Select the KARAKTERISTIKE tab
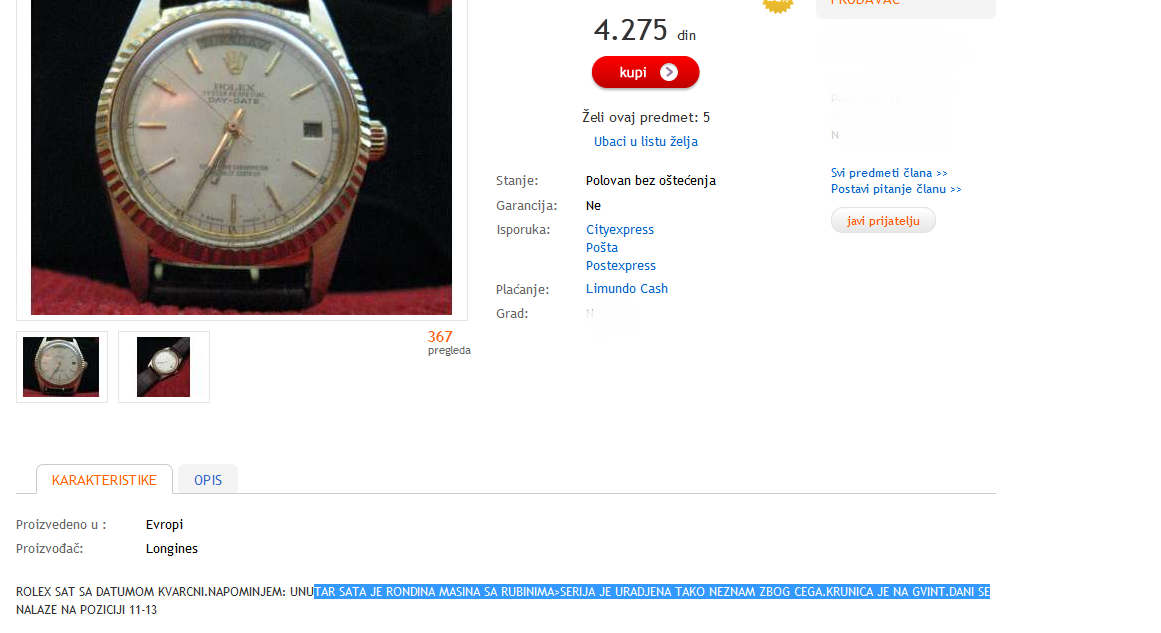1161x633 pixels. click(104, 480)
